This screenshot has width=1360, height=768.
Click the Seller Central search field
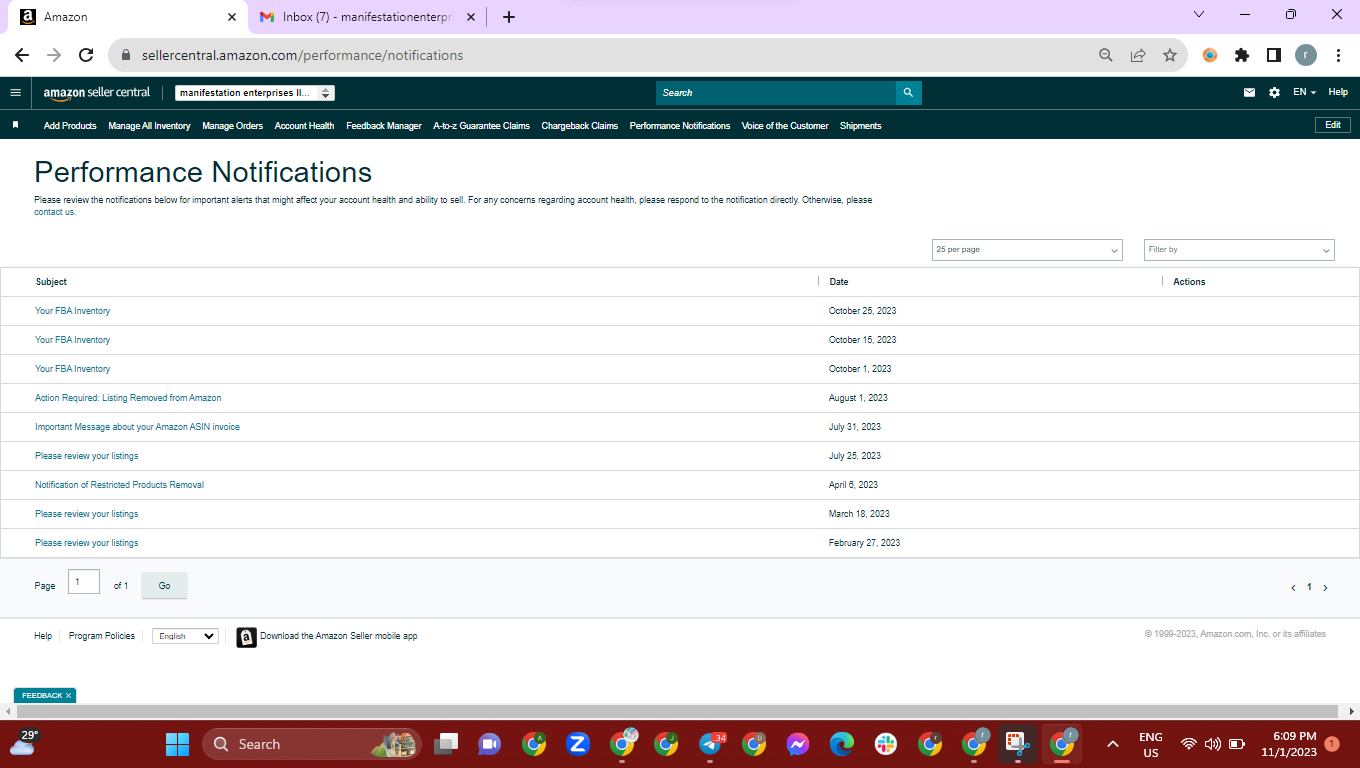776,93
